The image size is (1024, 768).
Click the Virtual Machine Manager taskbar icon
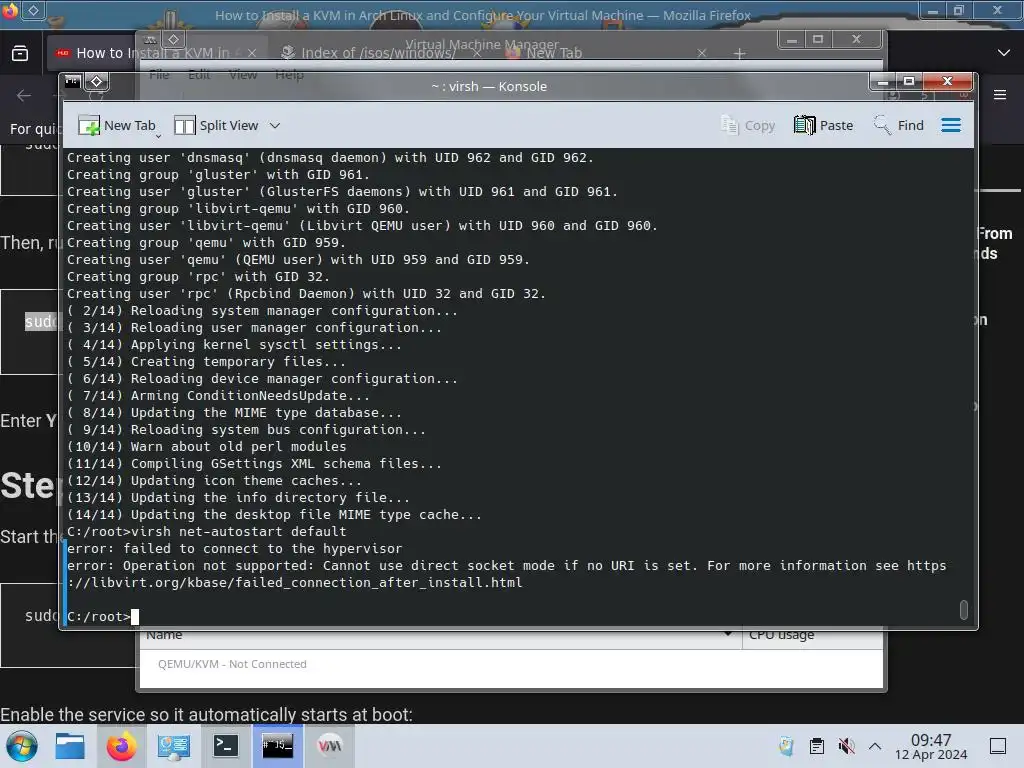tap(329, 746)
